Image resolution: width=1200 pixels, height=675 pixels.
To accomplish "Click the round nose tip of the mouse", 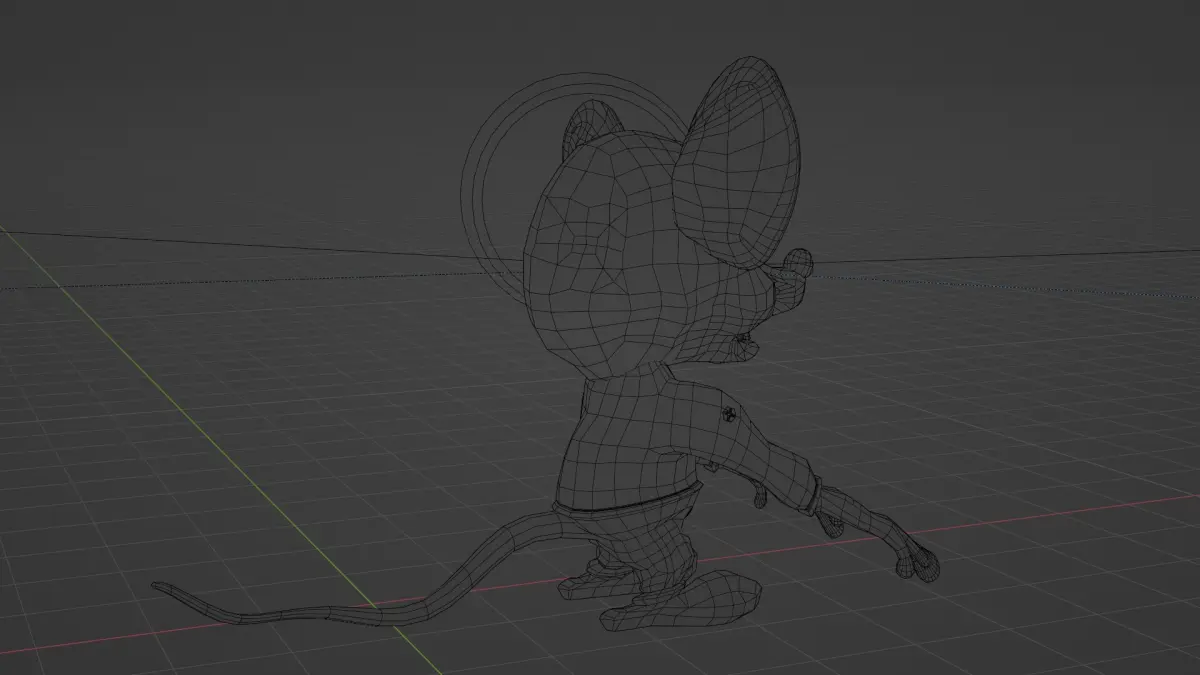I will [798, 262].
